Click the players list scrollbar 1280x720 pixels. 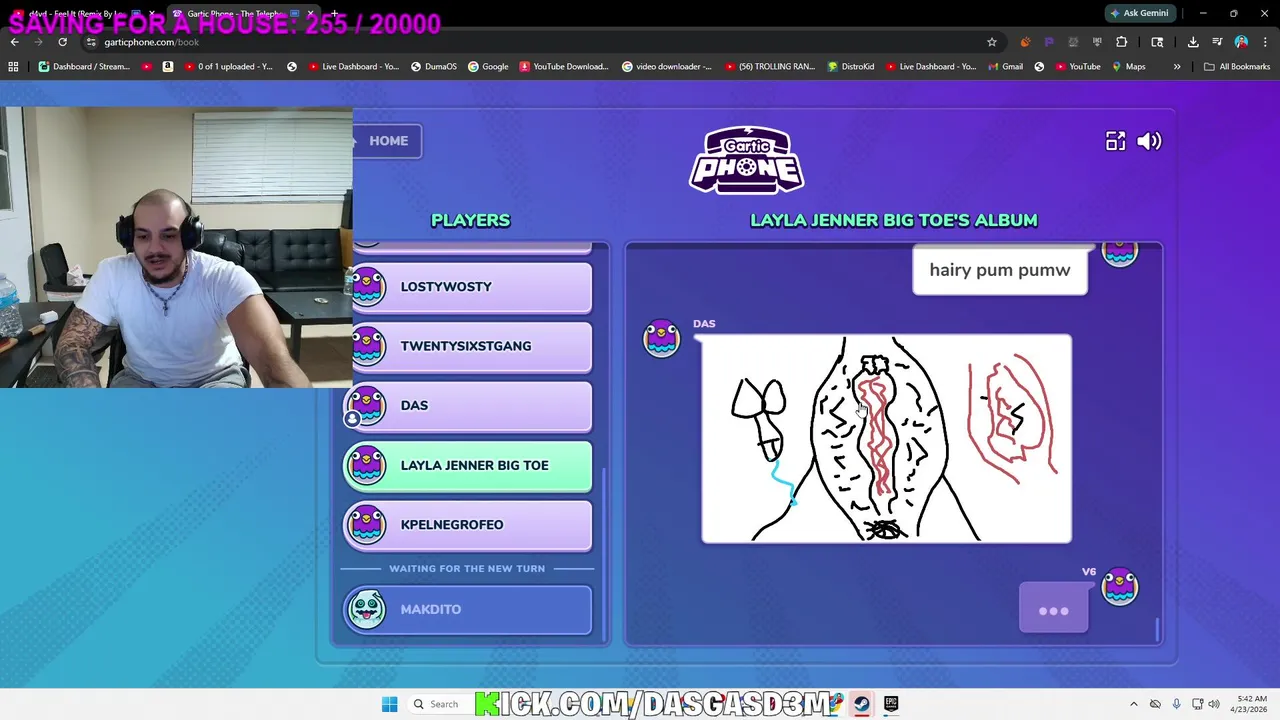pos(603,556)
